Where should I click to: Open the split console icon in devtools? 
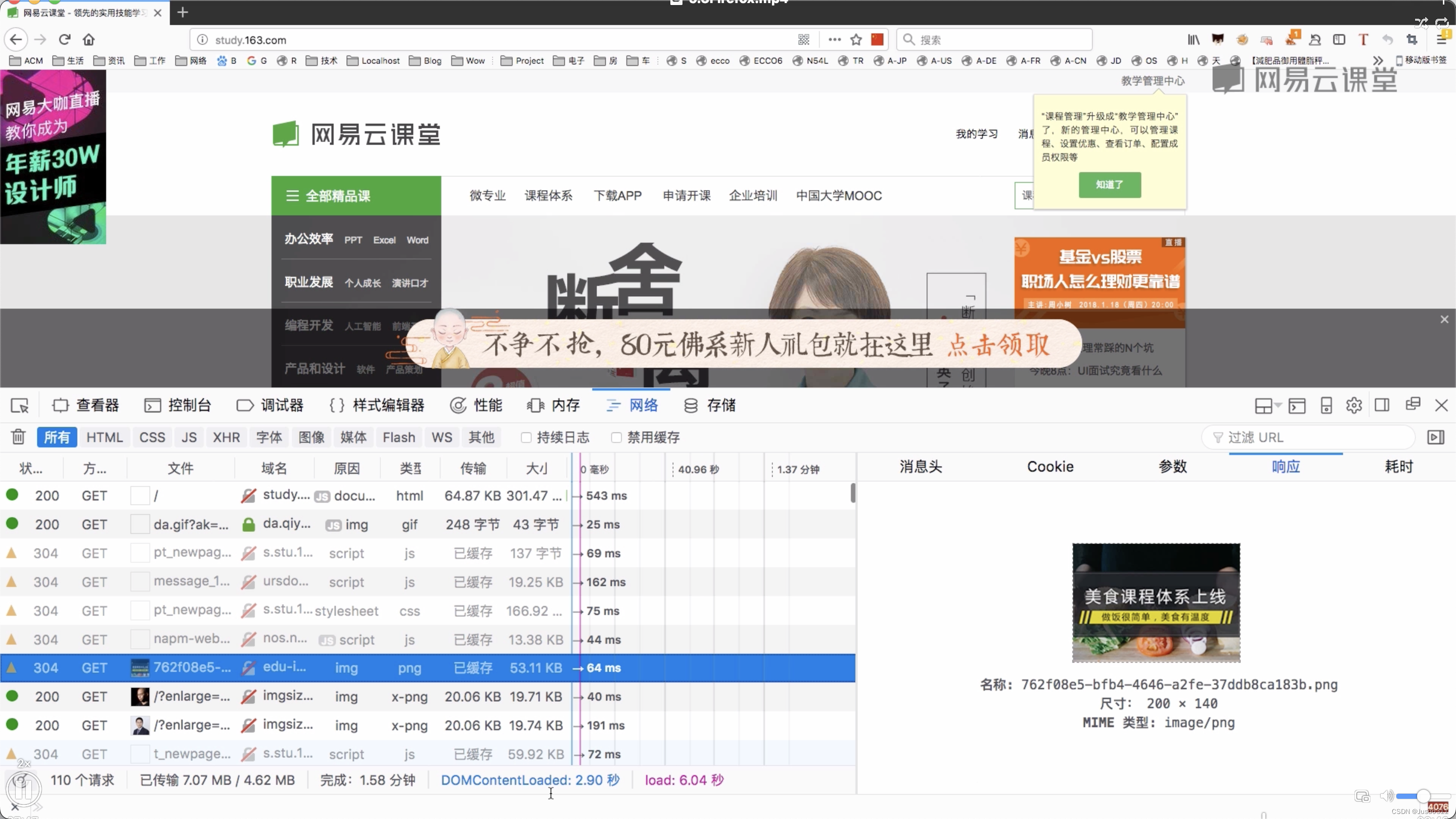coord(1297,405)
